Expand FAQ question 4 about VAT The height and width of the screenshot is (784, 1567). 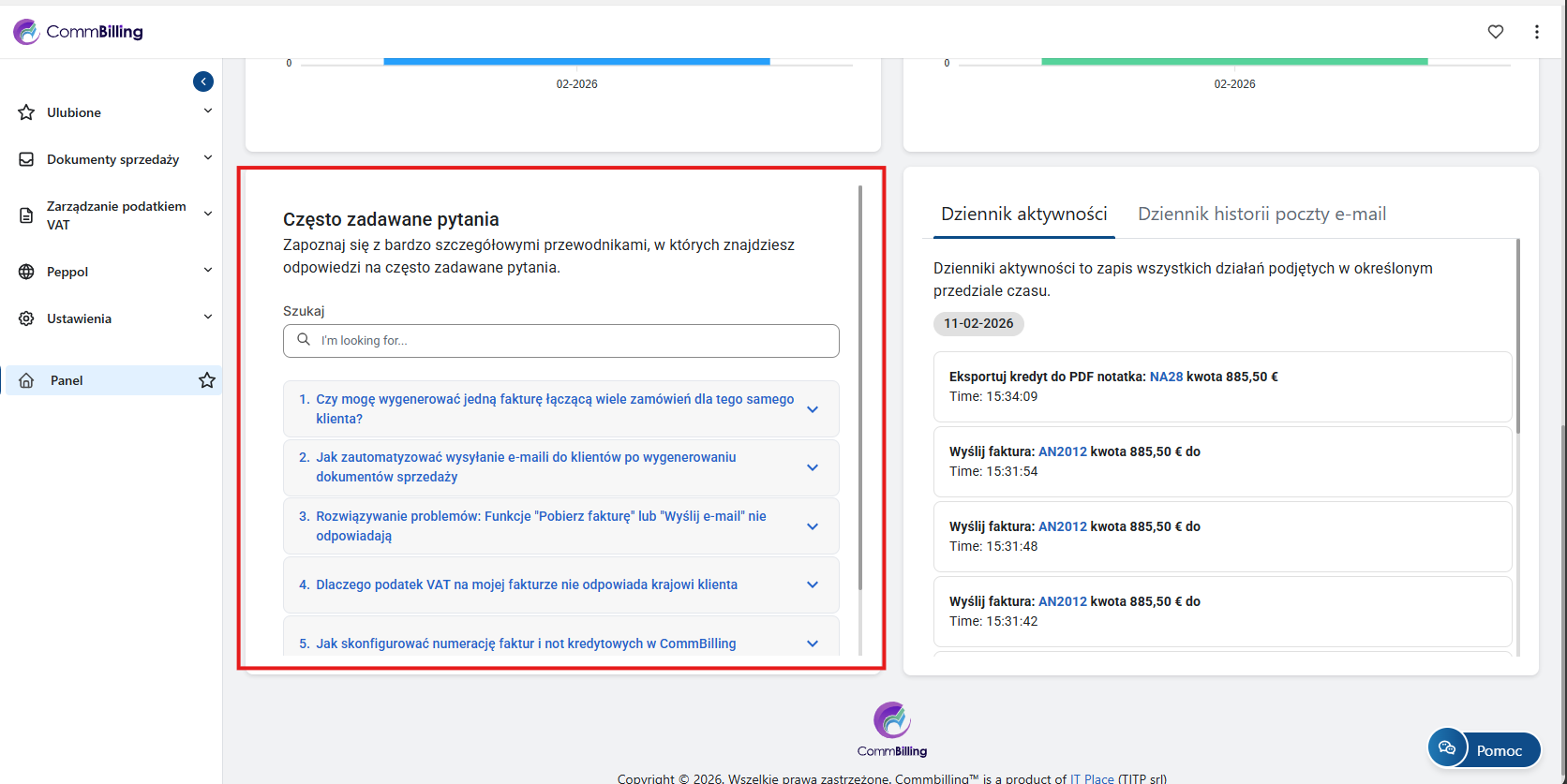coord(813,584)
